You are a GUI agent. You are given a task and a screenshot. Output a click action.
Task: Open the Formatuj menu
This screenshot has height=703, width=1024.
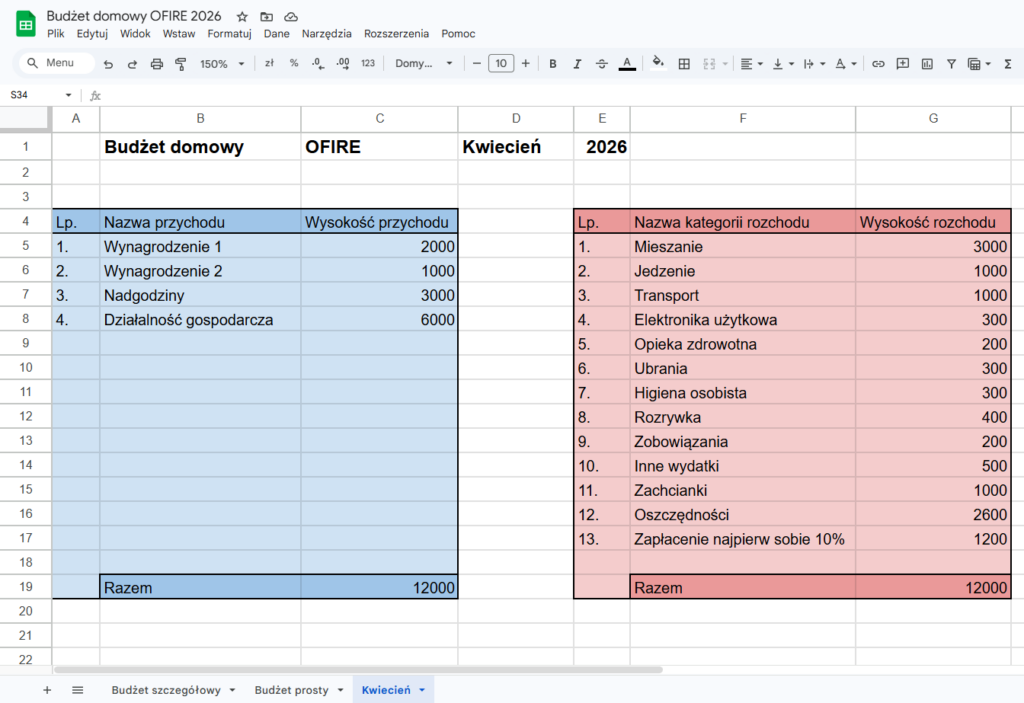(x=229, y=33)
